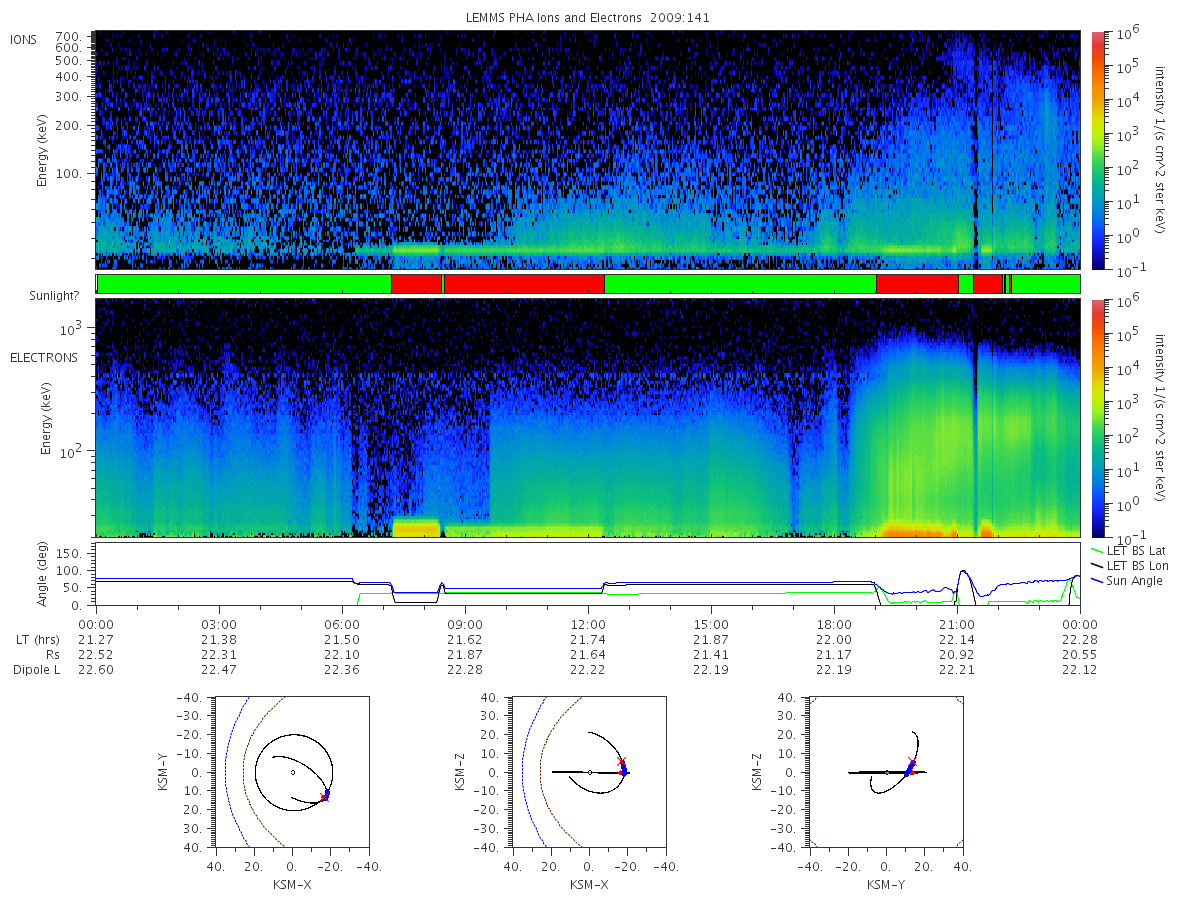Click the red X marker in KSM-X/KSM-Z orbit plot
The image size is (1200, 900).
pyautogui.click(x=621, y=762)
